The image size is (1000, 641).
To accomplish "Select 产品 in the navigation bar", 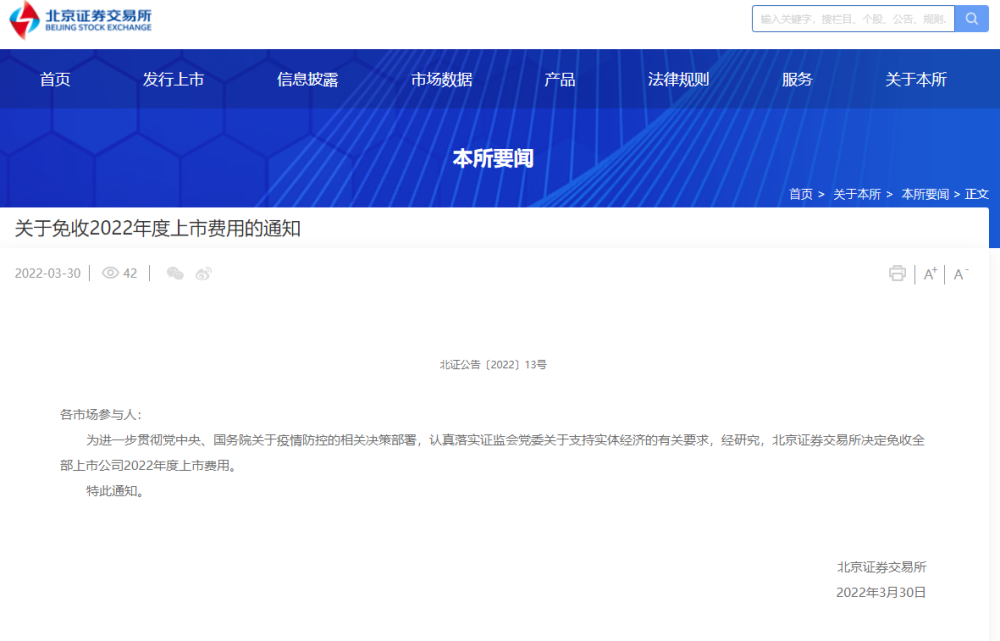I will tap(559, 80).
